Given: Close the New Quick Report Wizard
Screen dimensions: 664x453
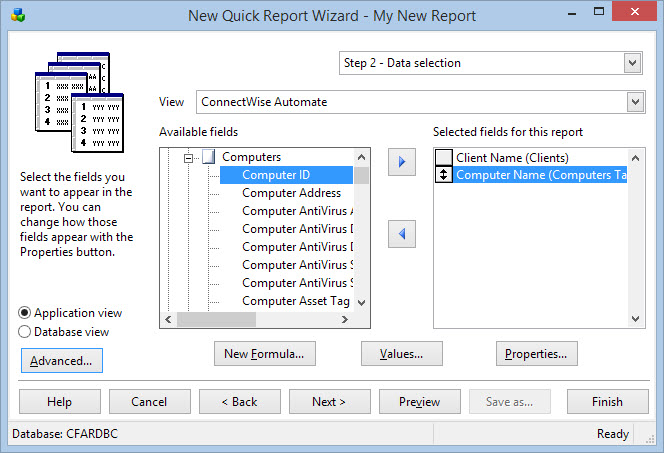Looking at the screenshot, I should (634, 11).
